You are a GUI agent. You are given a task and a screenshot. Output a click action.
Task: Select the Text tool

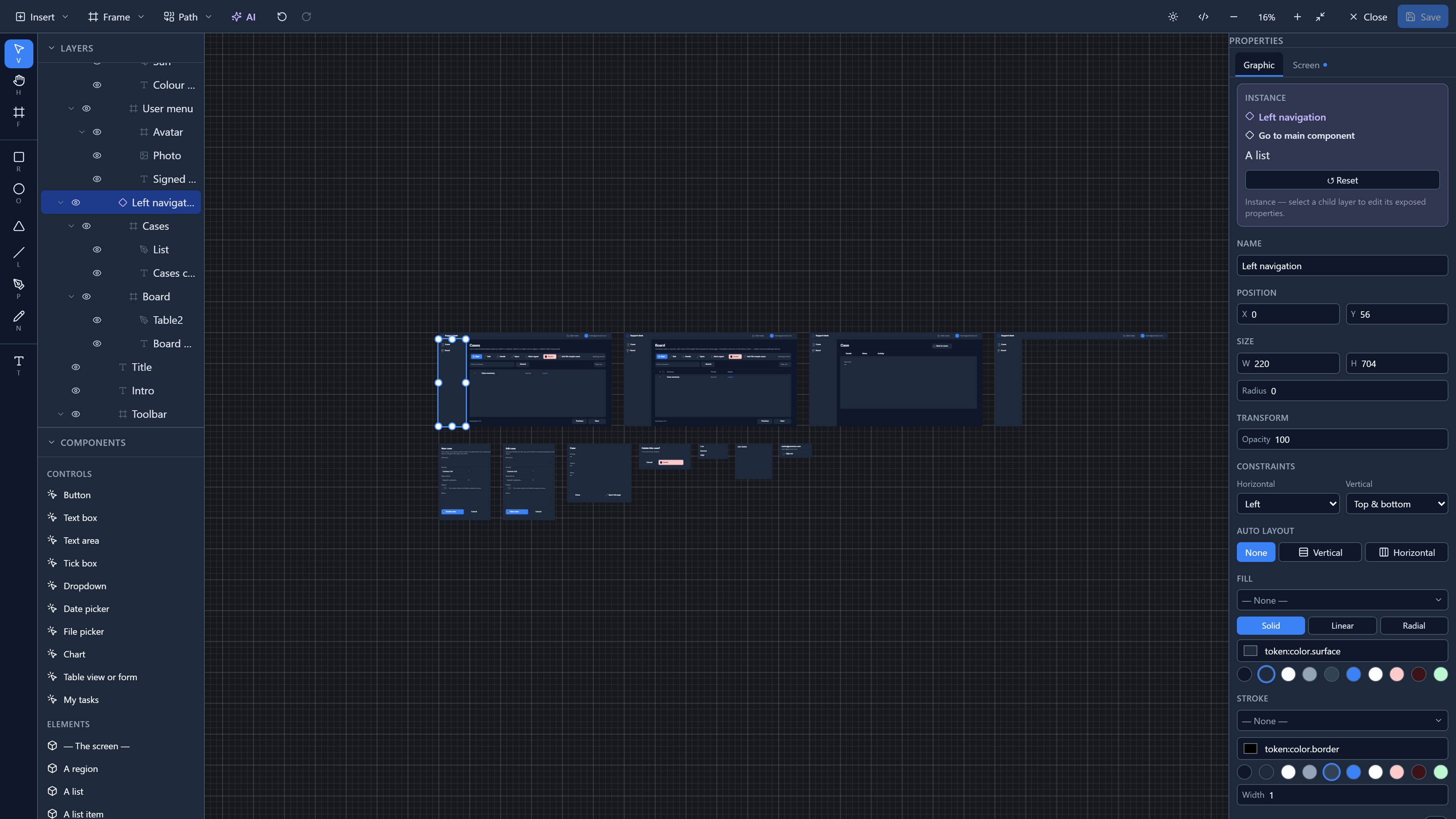point(19,365)
